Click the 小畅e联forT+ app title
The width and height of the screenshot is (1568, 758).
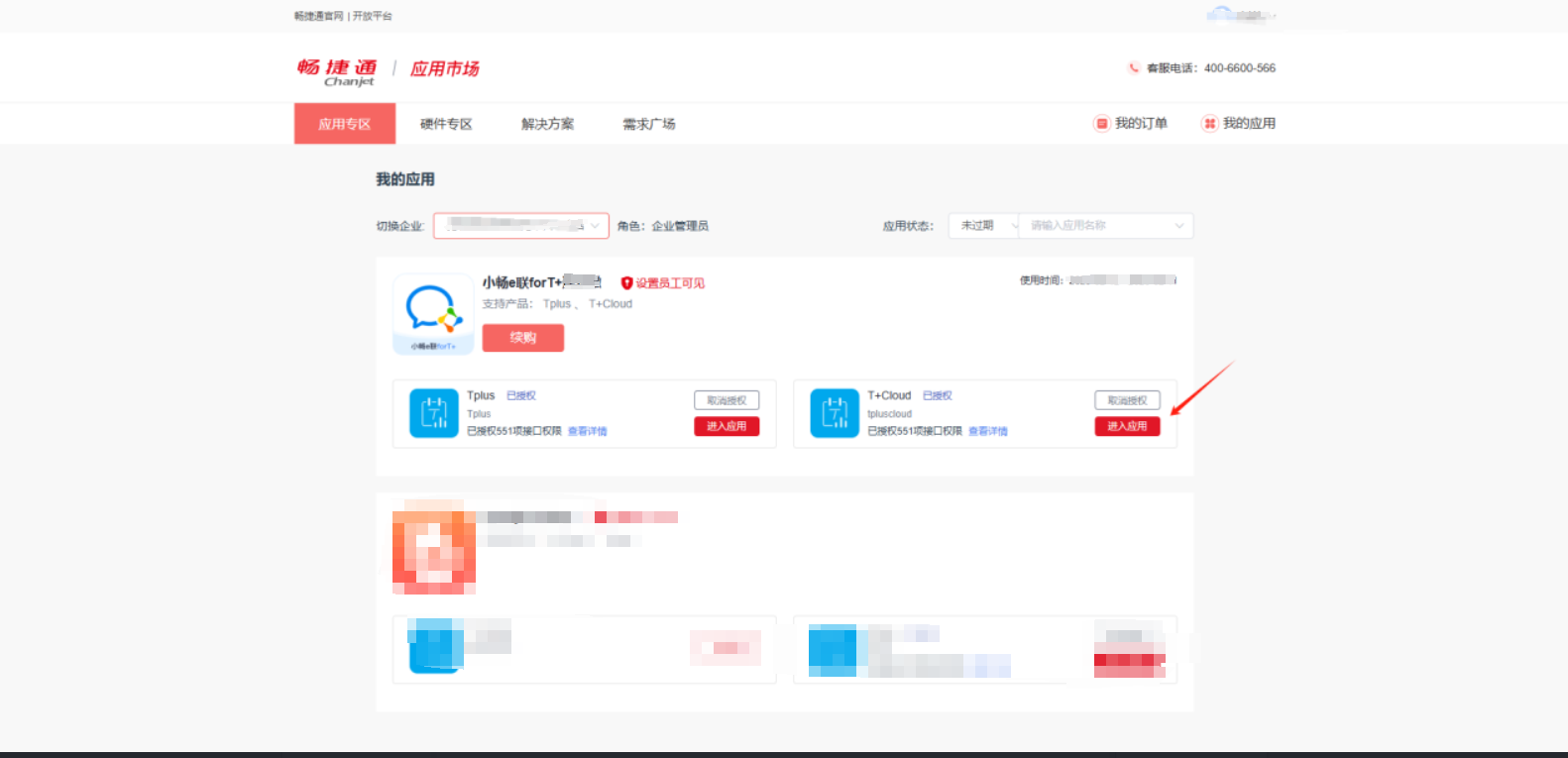coord(542,282)
